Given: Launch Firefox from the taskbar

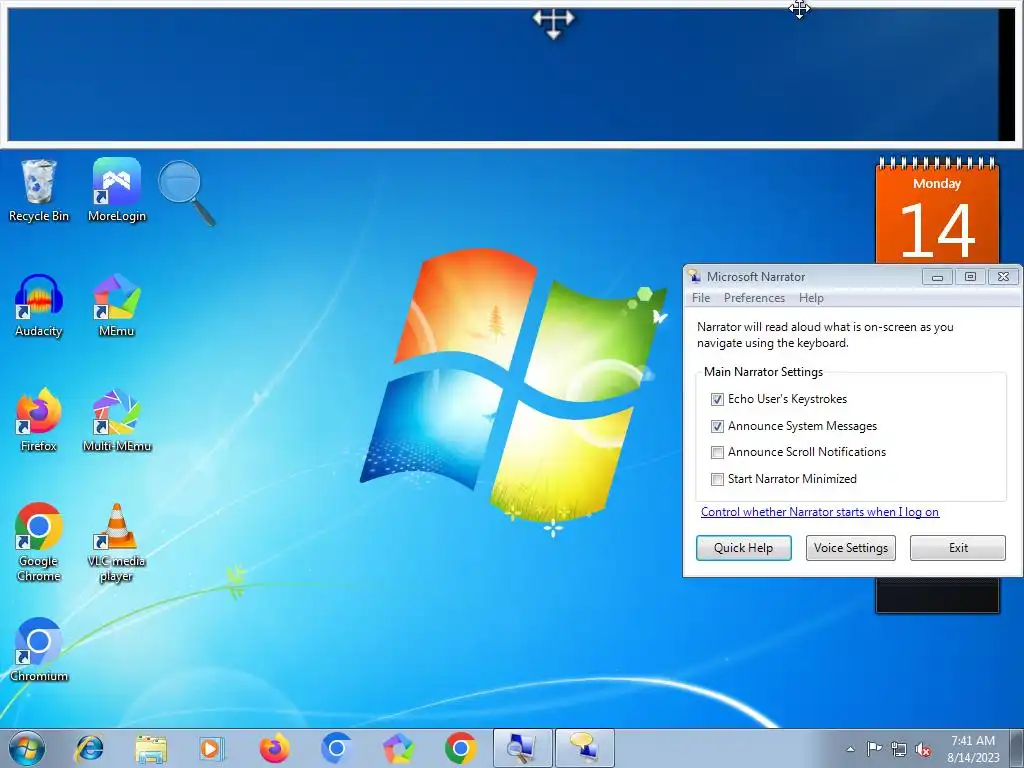Looking at the screenshot, I should coord(274,748).
